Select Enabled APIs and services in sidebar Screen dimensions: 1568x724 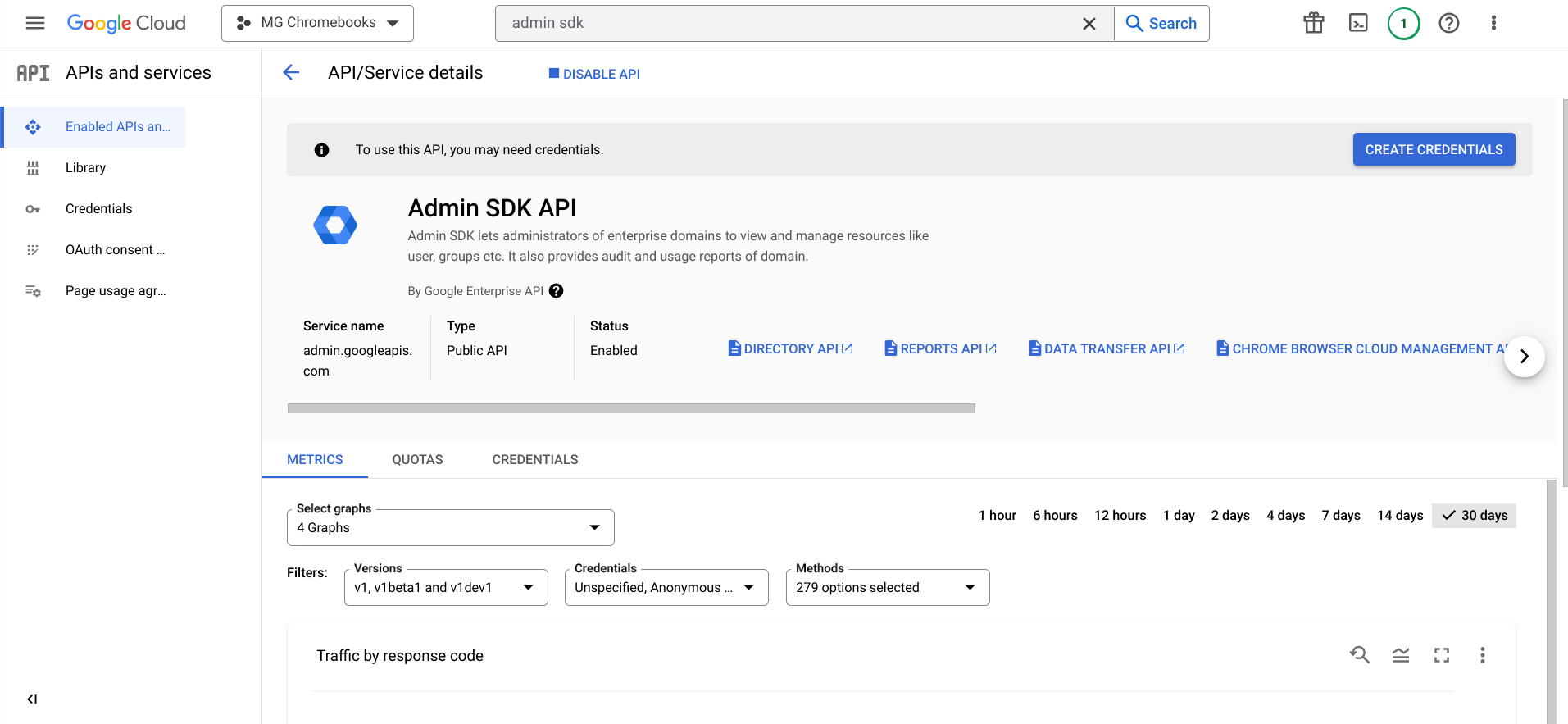(94, 127)
